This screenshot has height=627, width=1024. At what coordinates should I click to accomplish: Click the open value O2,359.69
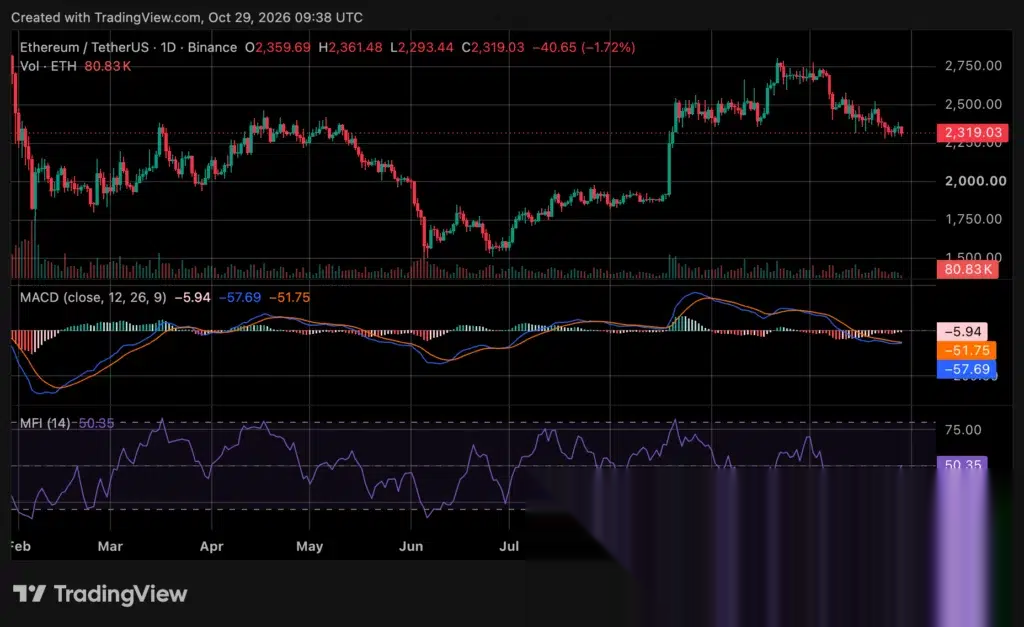click(278, 47)
